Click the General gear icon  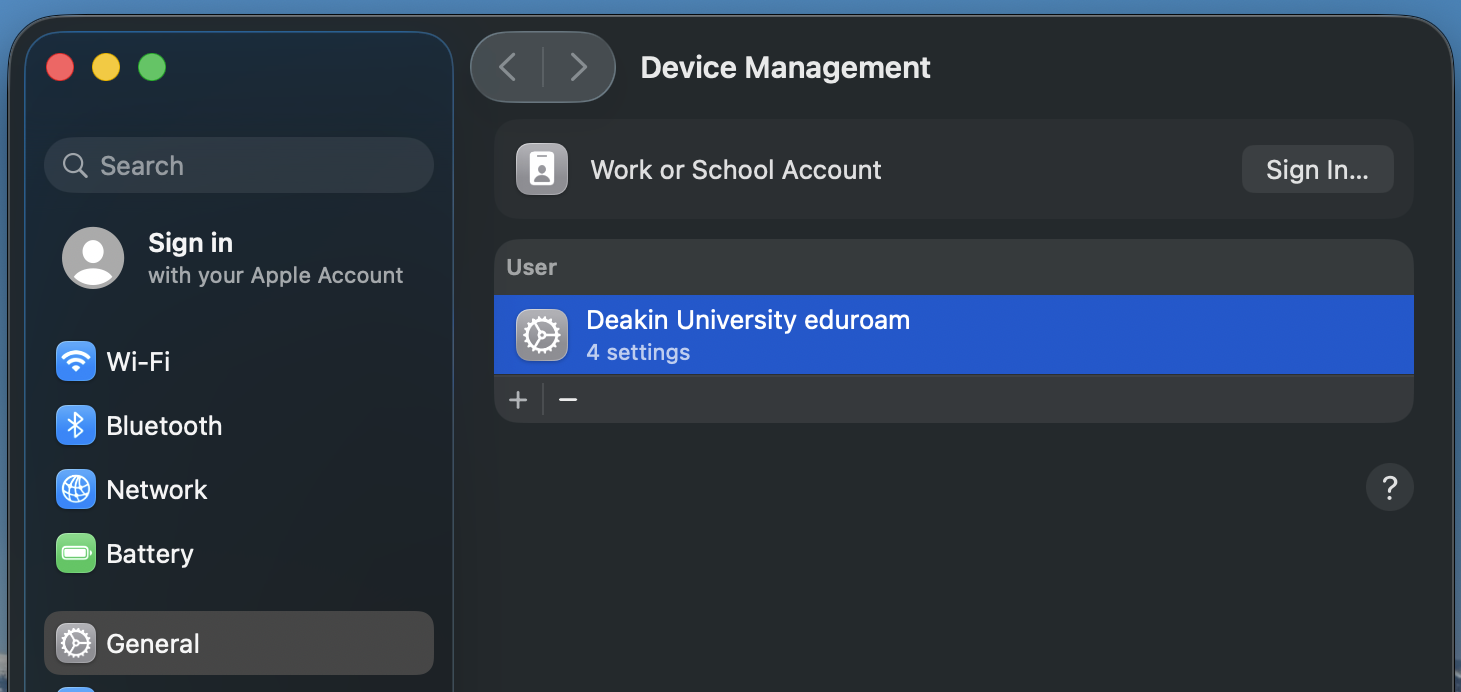(76, 644)
